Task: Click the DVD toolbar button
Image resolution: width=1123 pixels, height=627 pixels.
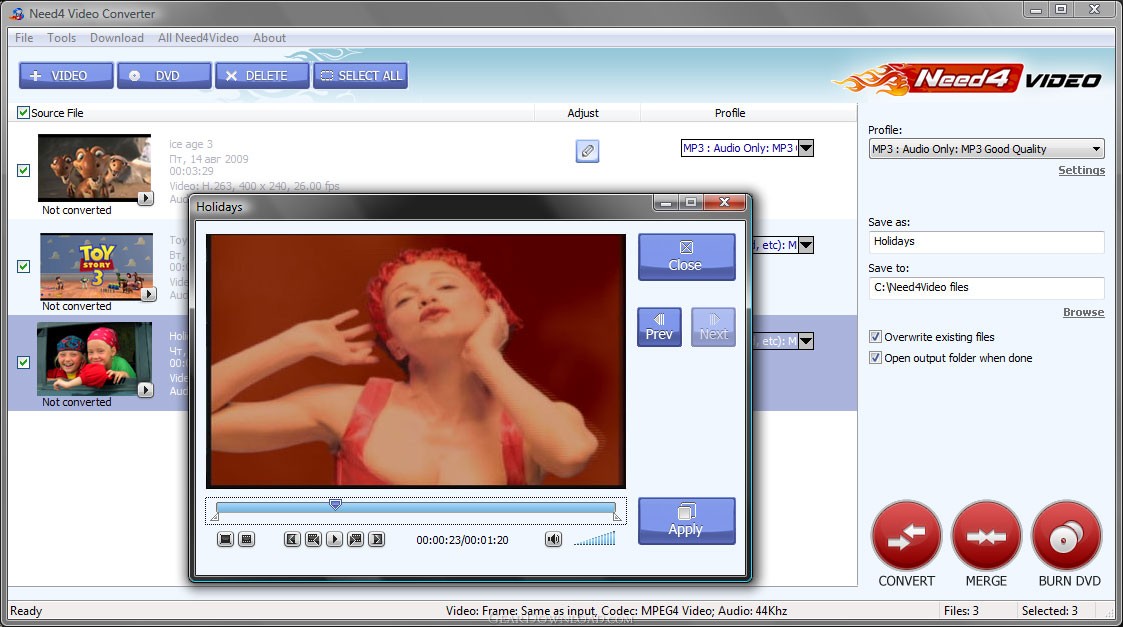Action: point(164,75)
